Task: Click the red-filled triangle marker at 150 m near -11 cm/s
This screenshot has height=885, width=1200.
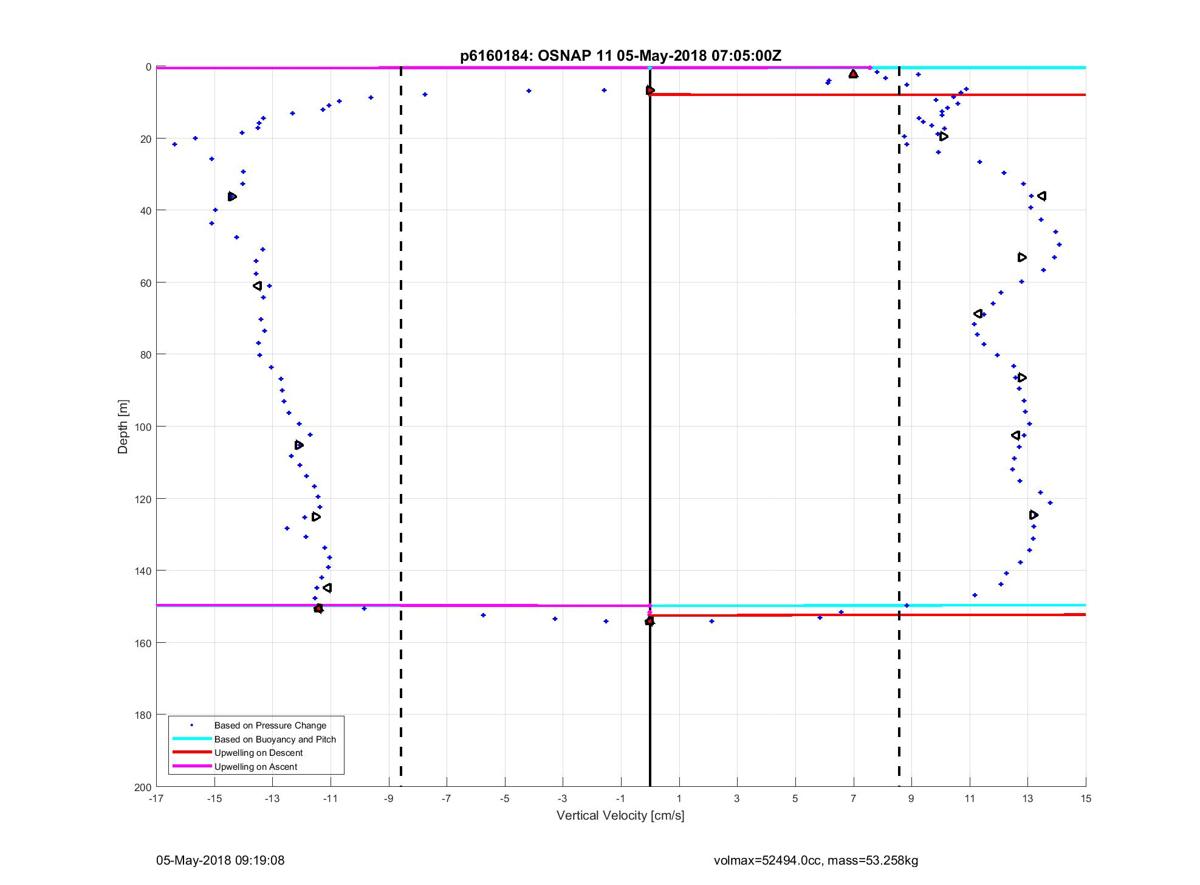Action: (318, 608)
